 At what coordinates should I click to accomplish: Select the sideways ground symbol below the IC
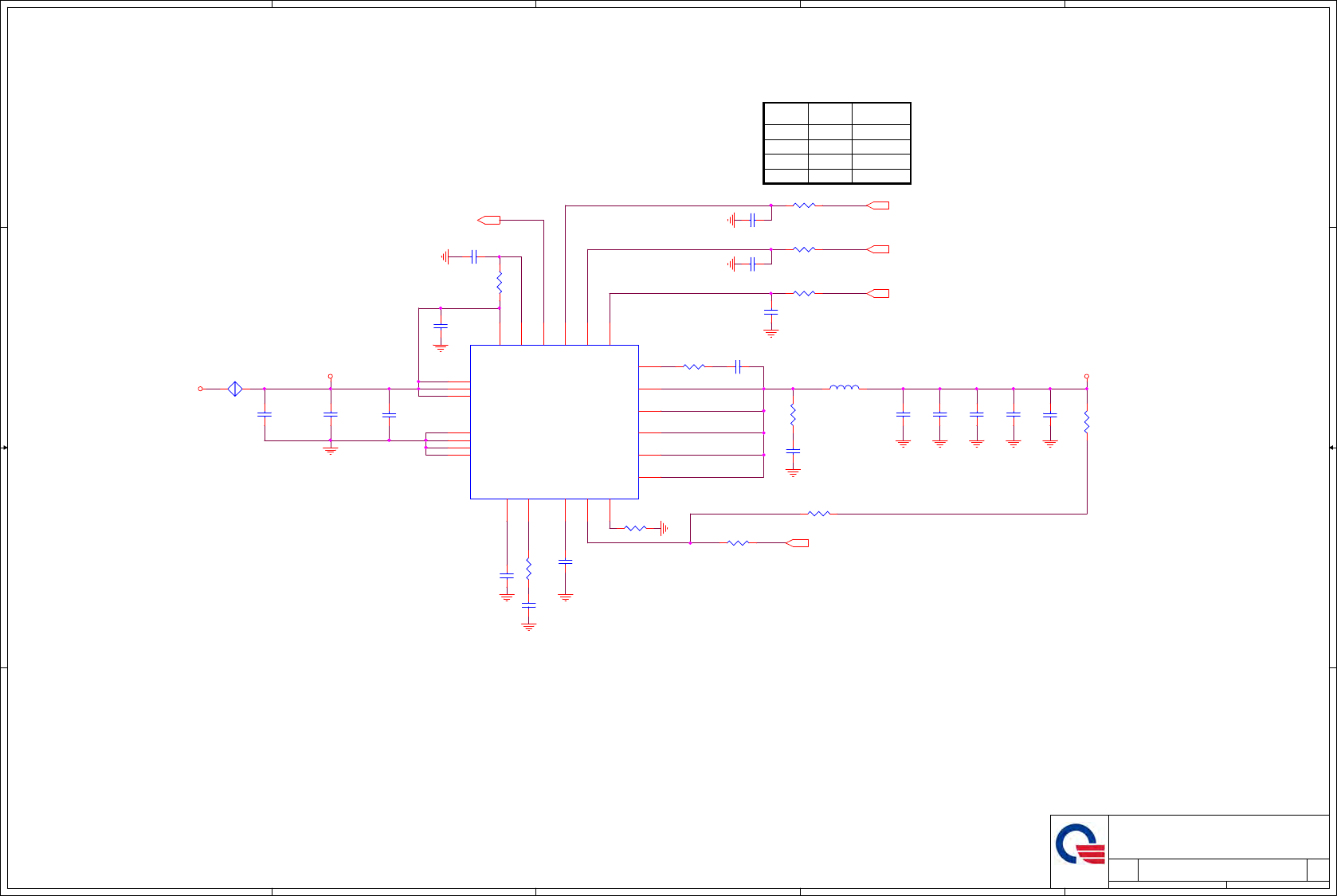[x=664, y=528]
